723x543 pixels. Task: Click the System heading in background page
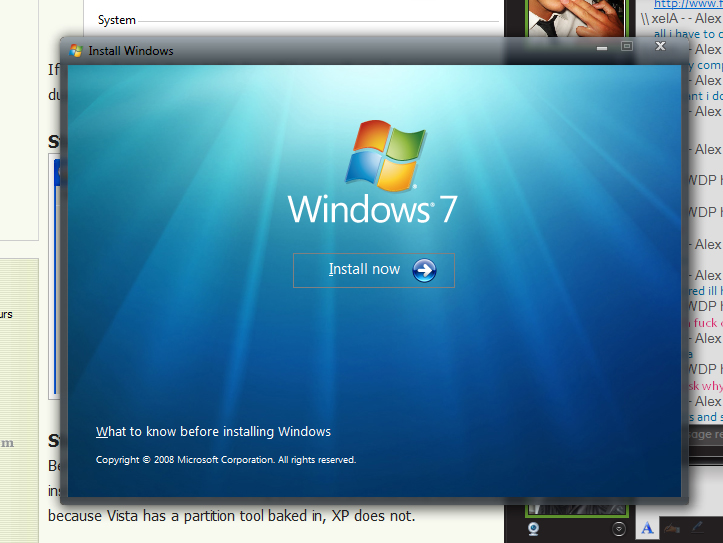pos(117,20)
